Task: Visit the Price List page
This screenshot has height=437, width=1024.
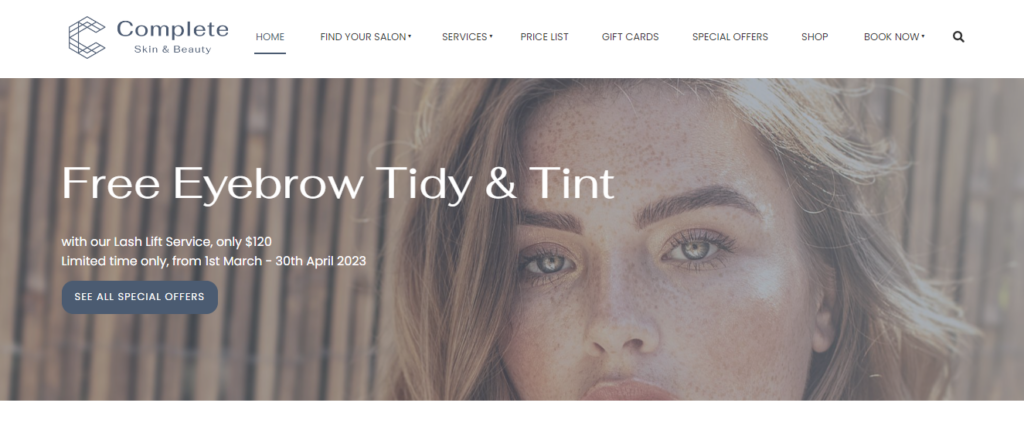Action: [544, 37]
